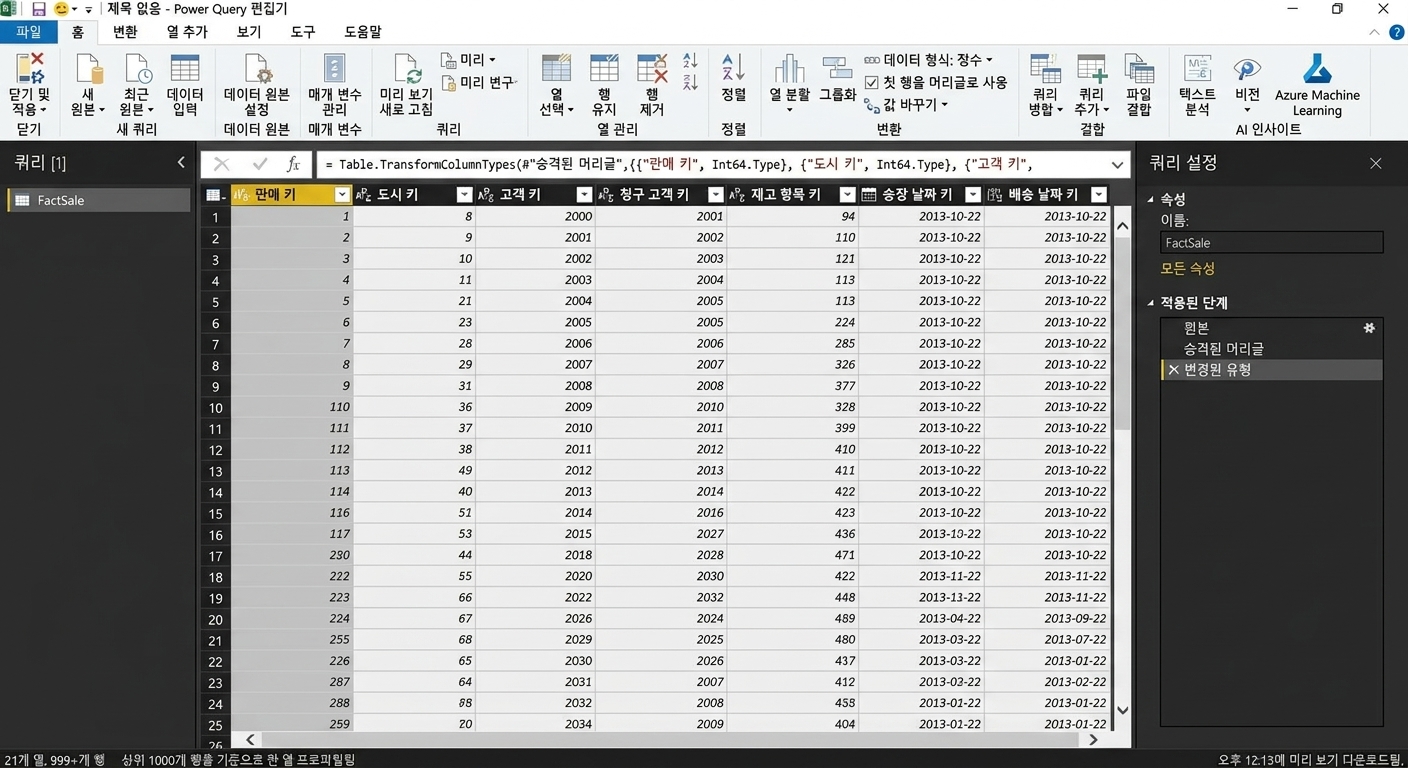Open filter dropdown for 도시 키 column
Screen dimensions: 1408x768
tap(464, 195)
